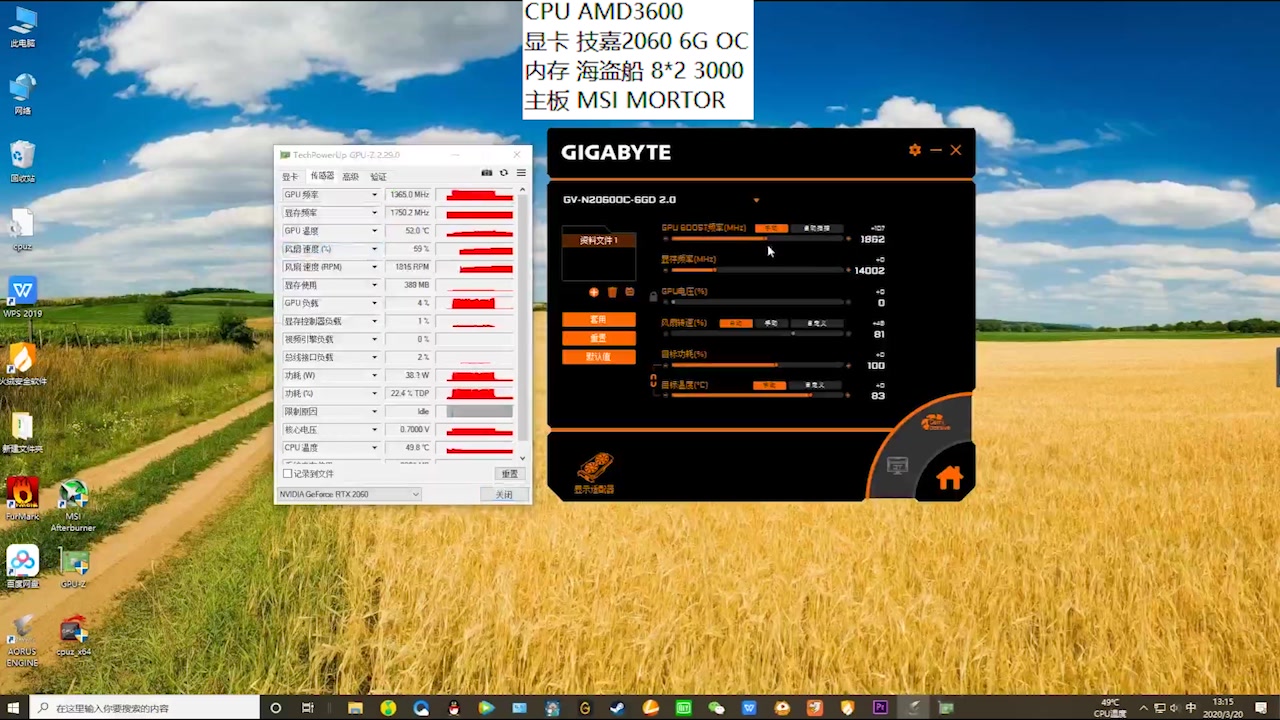This screenshot has width=1280, height=720.
Task: Expand the GPU 温度 sensor dropdown arrow
Action: [375, 231]
